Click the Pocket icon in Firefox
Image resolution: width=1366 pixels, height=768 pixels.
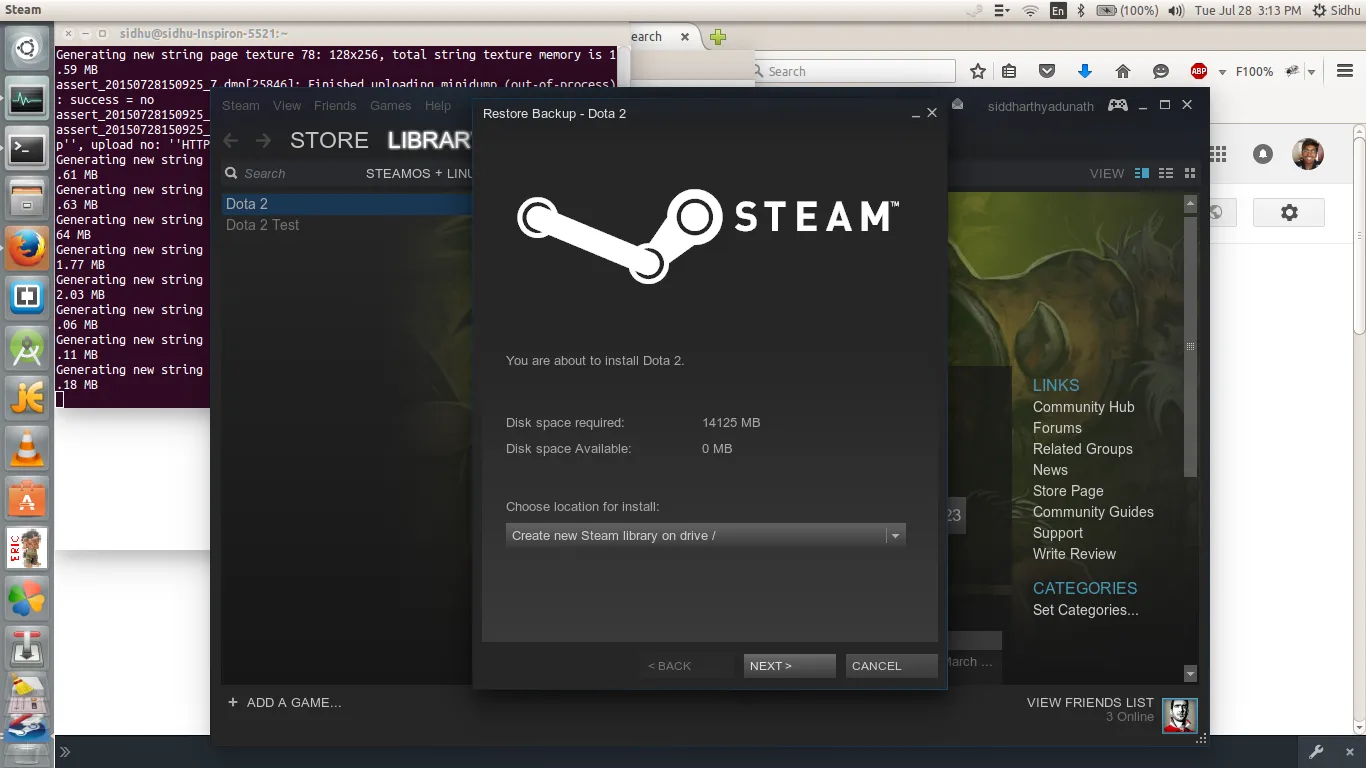coord(1047,71)
